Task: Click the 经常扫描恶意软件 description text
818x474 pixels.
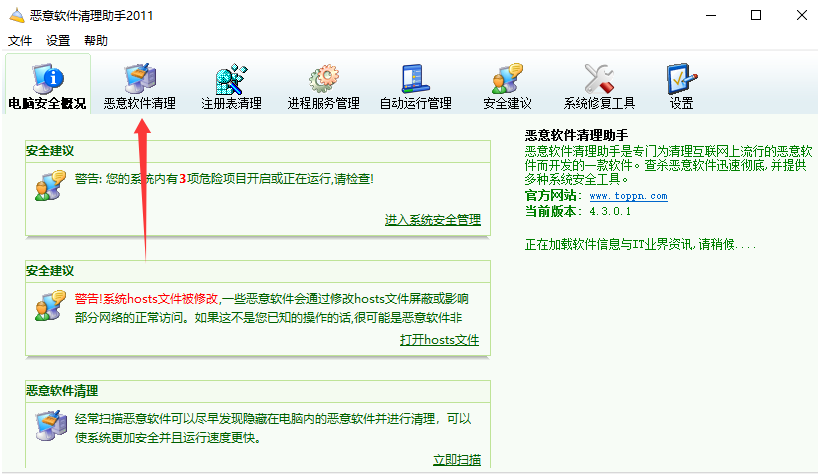Action: tap(273, 428)
